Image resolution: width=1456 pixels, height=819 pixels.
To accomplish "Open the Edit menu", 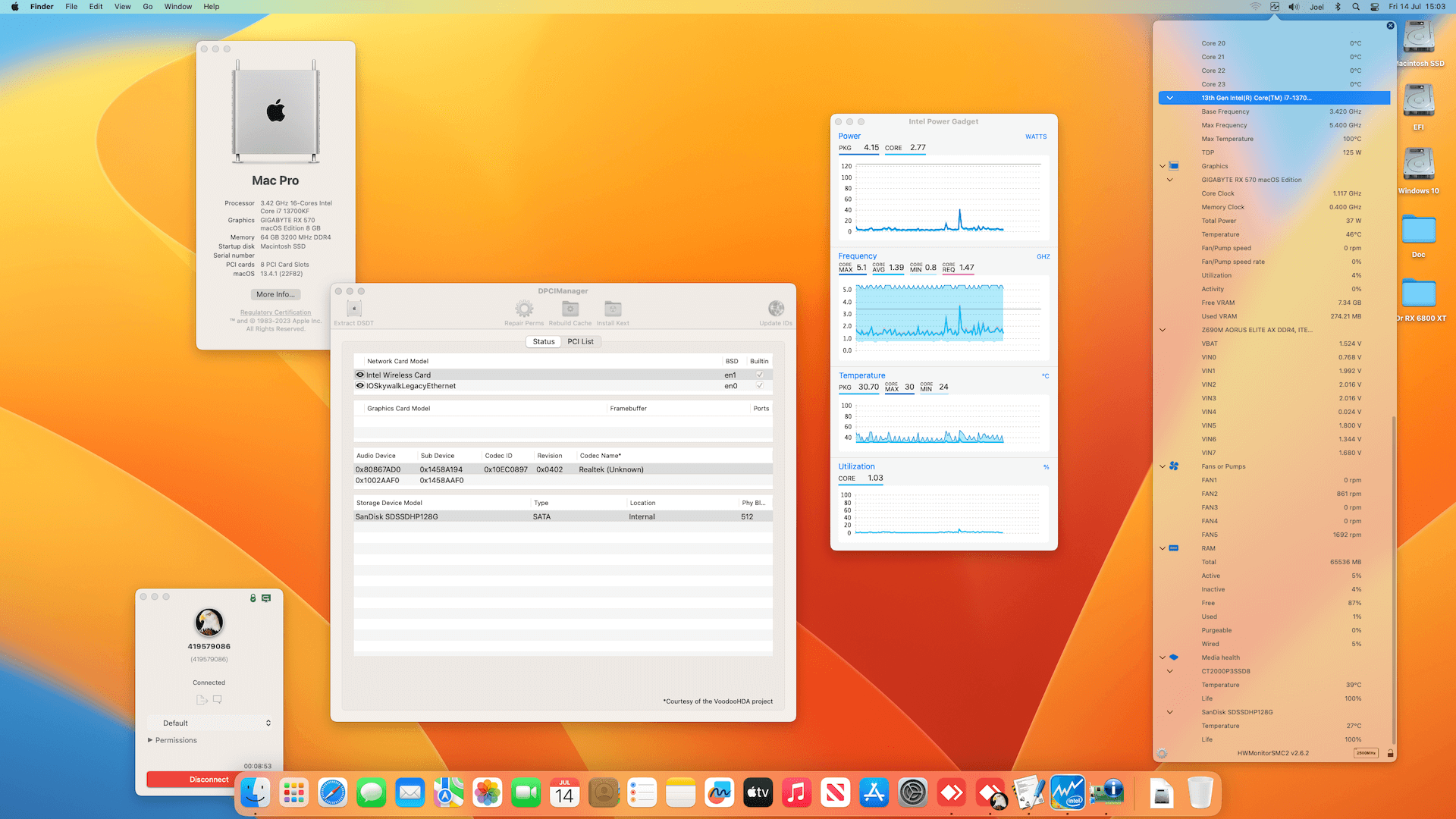I will [x=96, y=7].
